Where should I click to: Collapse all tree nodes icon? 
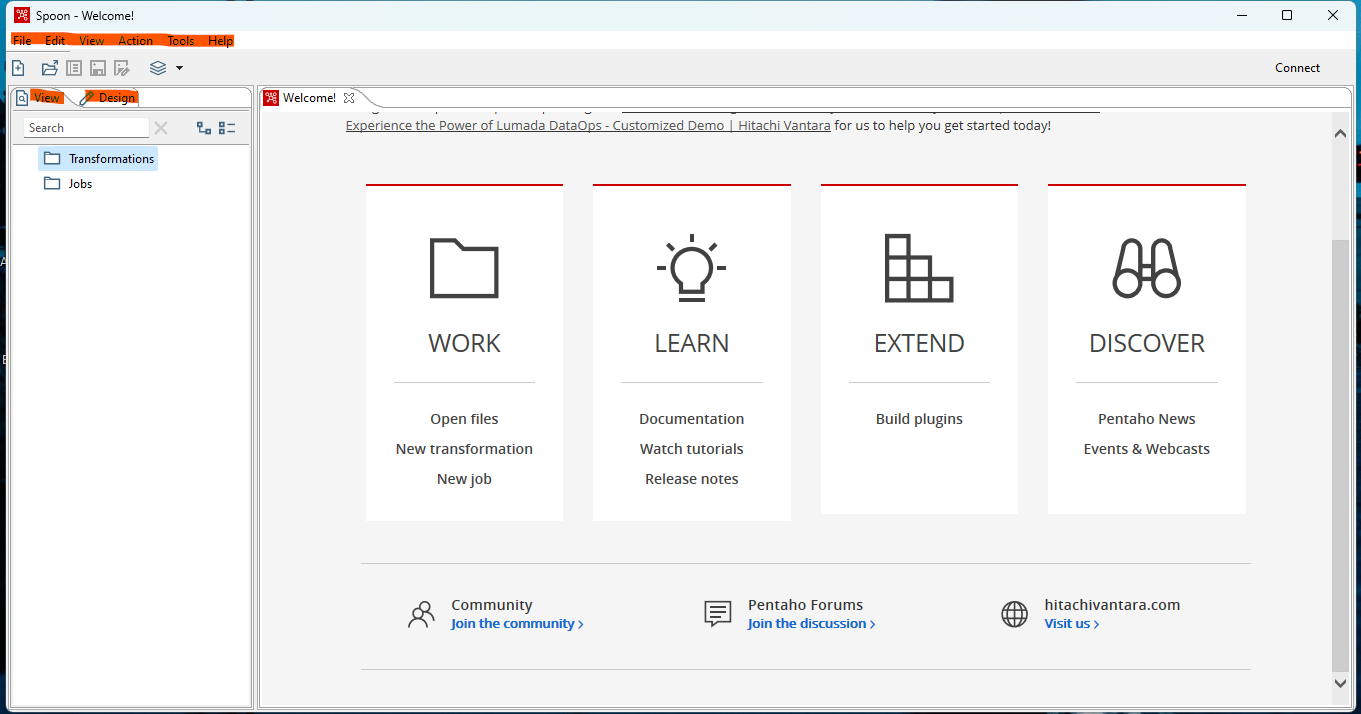tap(227, 128)
